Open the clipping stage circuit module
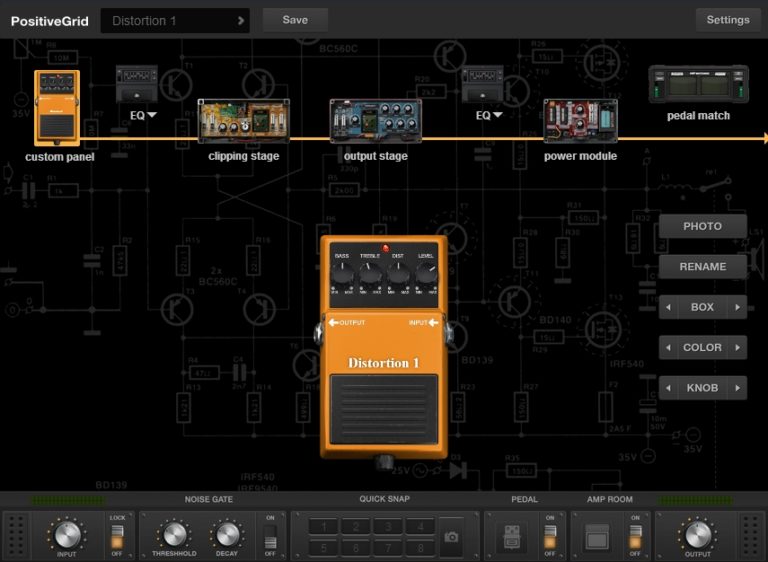The width and height of the screenshot is (768, 562). point(243,121)
